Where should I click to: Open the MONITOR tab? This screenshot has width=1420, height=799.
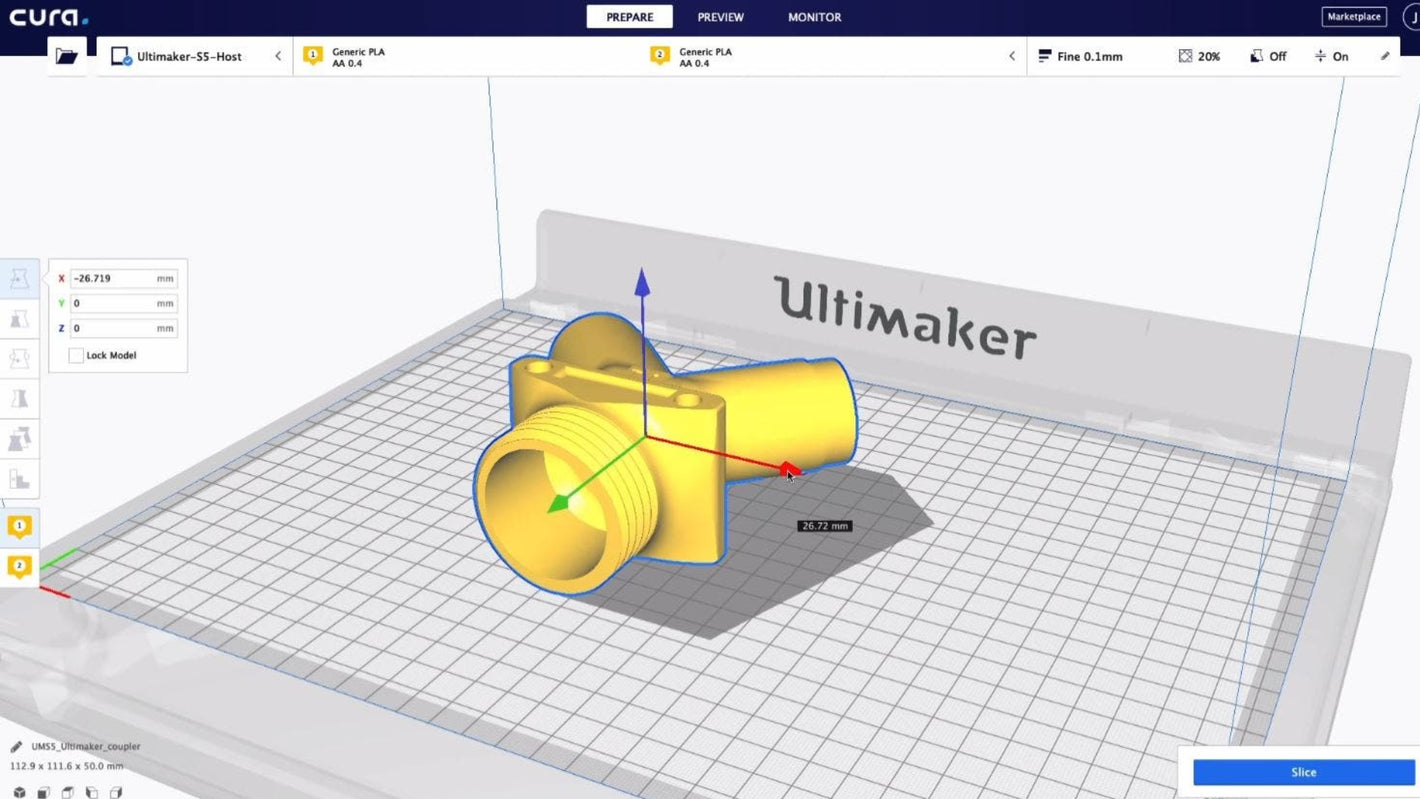813,17
